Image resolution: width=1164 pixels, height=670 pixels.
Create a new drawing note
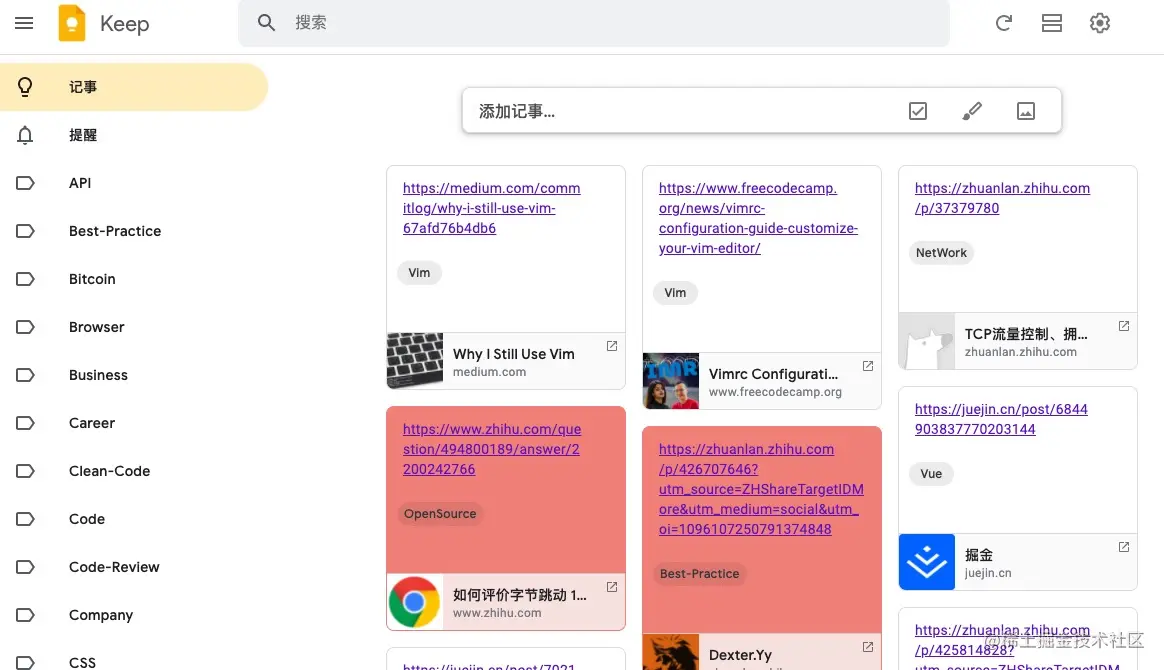(x=972, y=111)
